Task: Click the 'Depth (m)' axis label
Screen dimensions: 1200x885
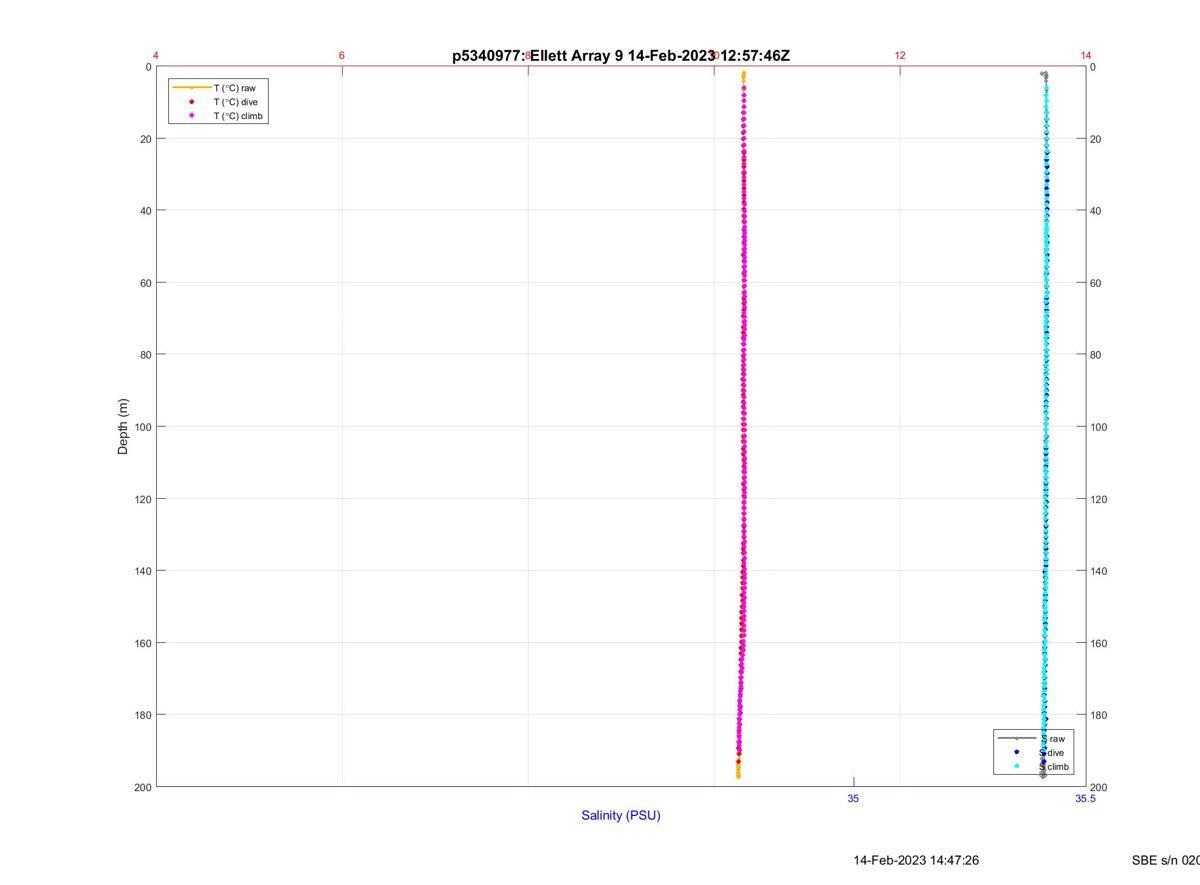Action: tap(123, 427)
